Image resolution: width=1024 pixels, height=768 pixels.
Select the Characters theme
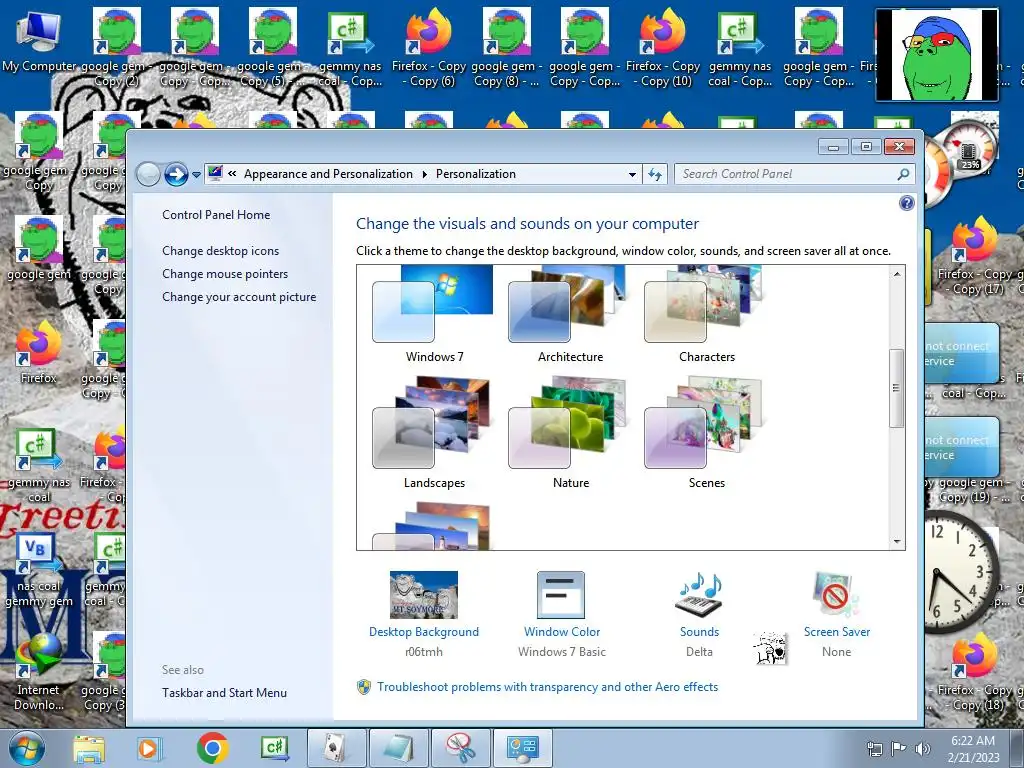coord(706,314)
